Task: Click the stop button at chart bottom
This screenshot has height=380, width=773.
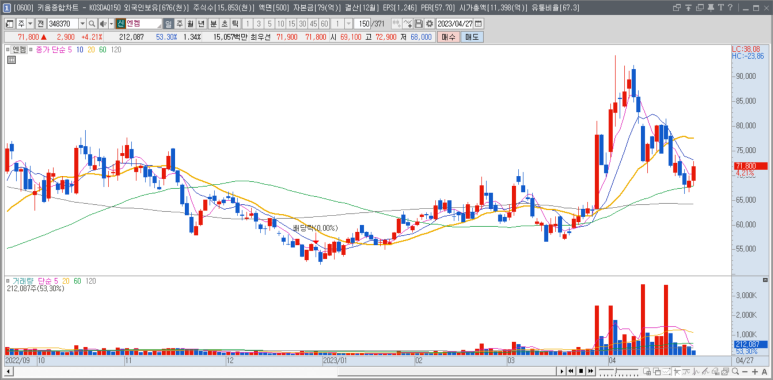Action: point(581,371)
